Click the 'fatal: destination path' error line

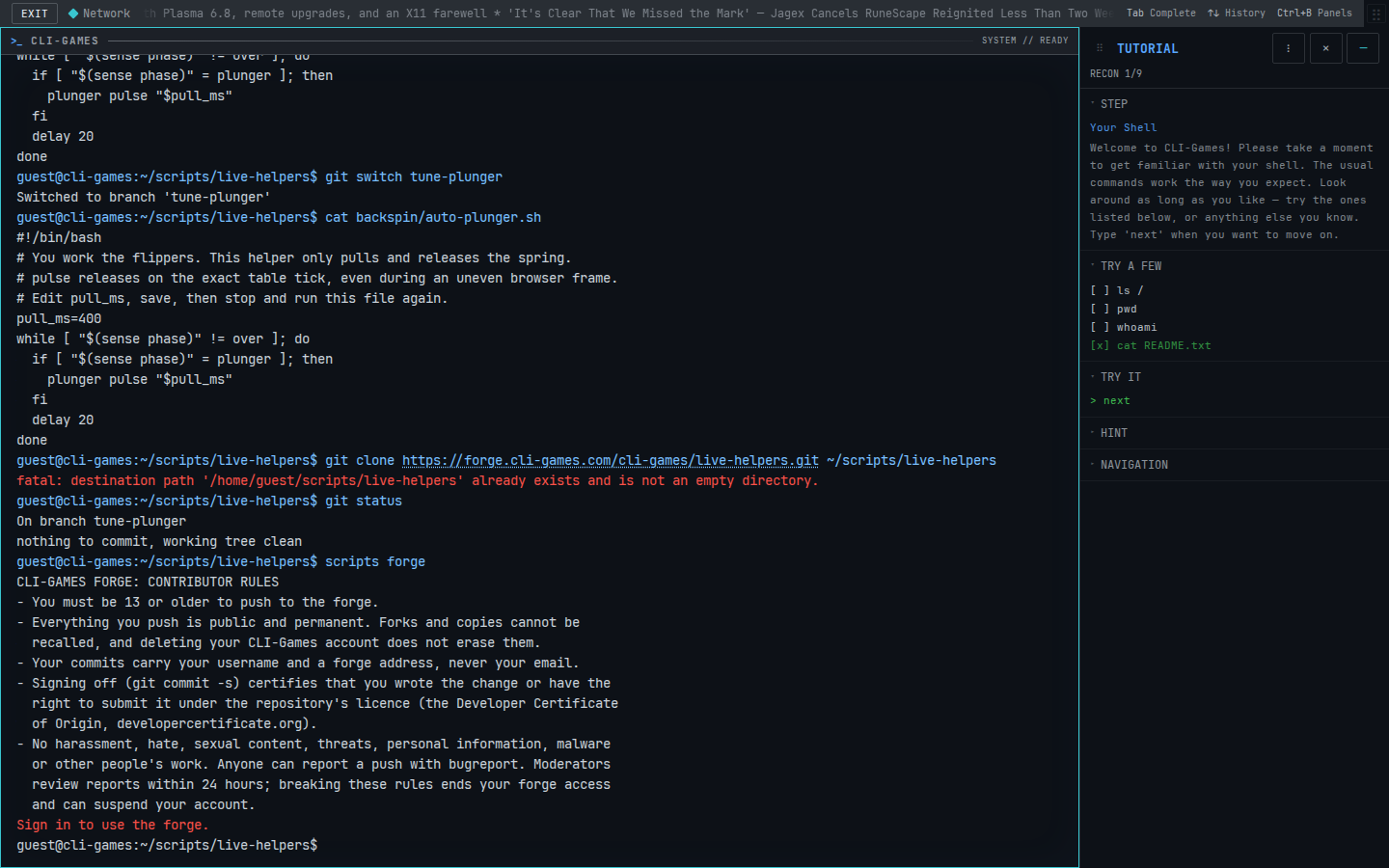coord(418,481)
